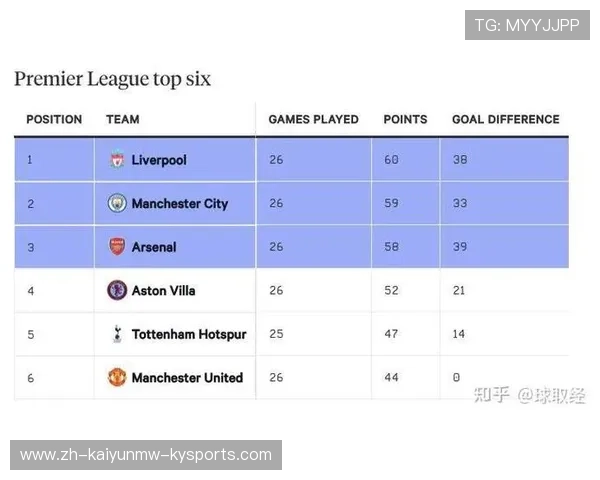Click the Tottenham Hotspur crest icon

click(x=117, y=334)
